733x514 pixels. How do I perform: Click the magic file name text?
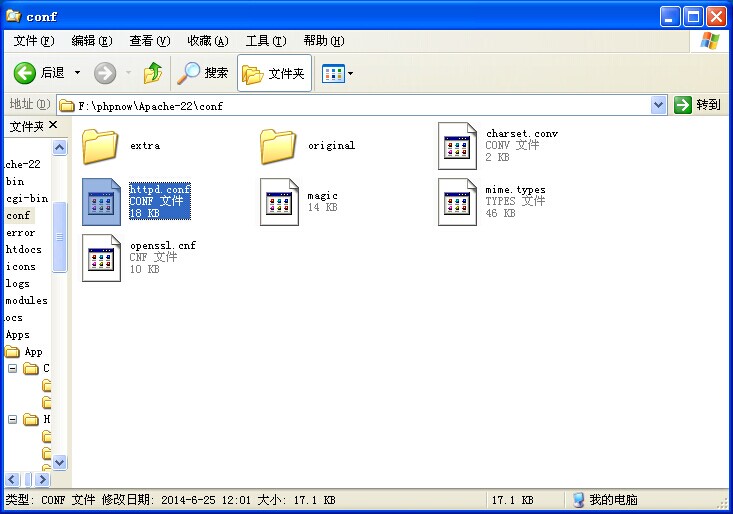(x=322, y=195)
